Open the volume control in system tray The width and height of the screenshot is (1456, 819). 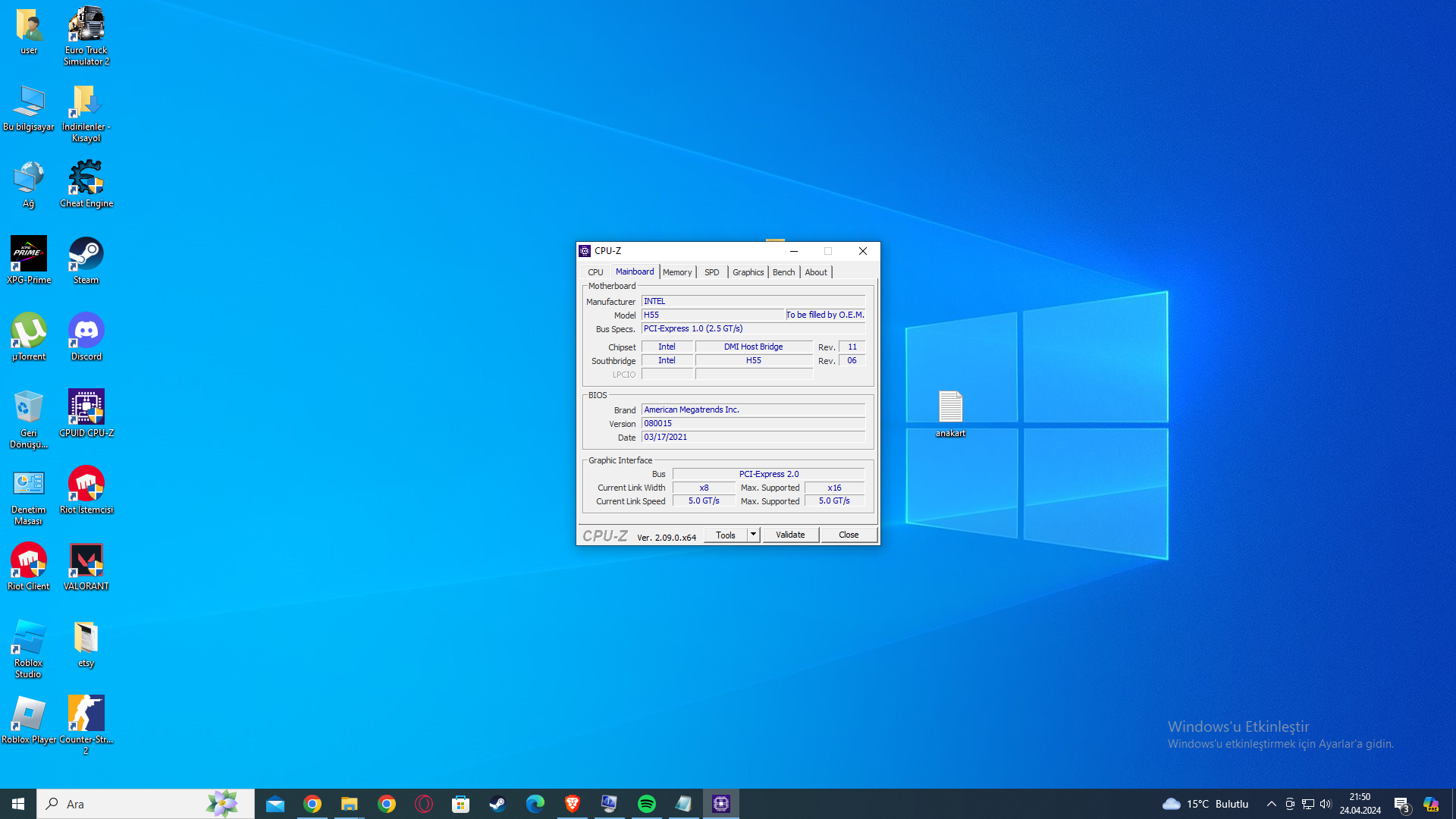pyautogui.click(x=1326, y=804)
